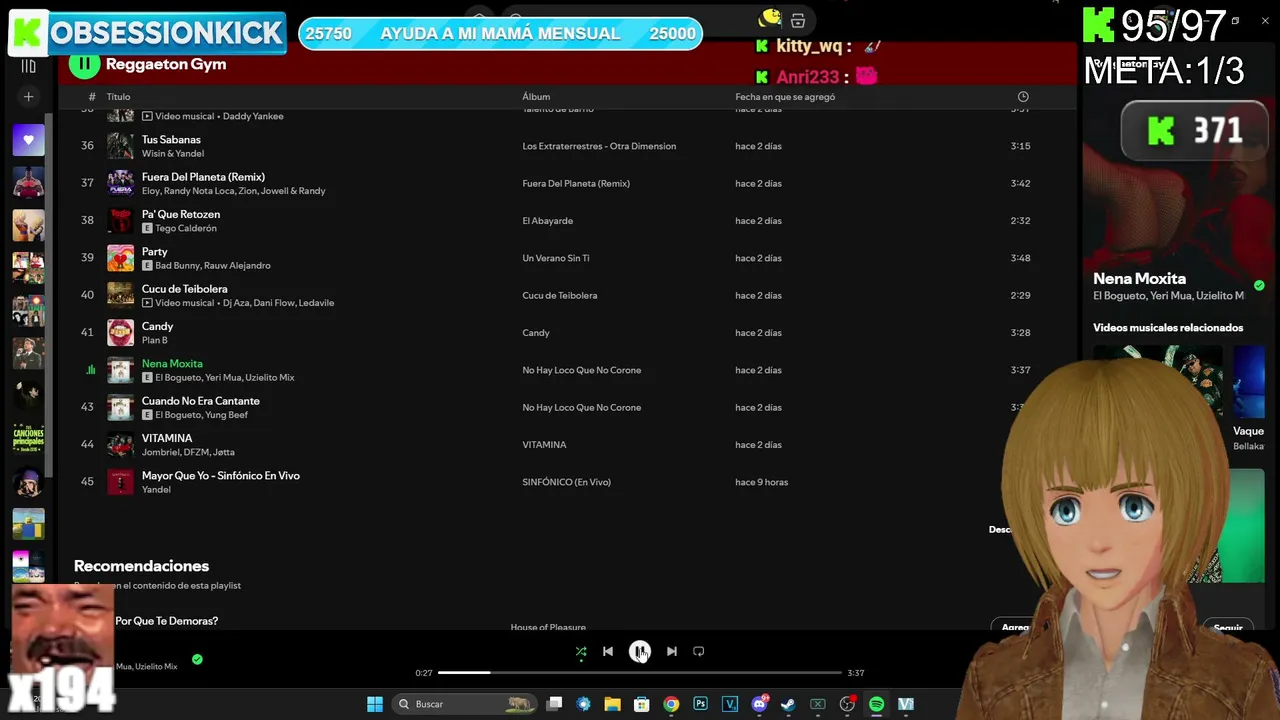
Task: Click the Party track heart cover art
Action: [x=120, y=258]
